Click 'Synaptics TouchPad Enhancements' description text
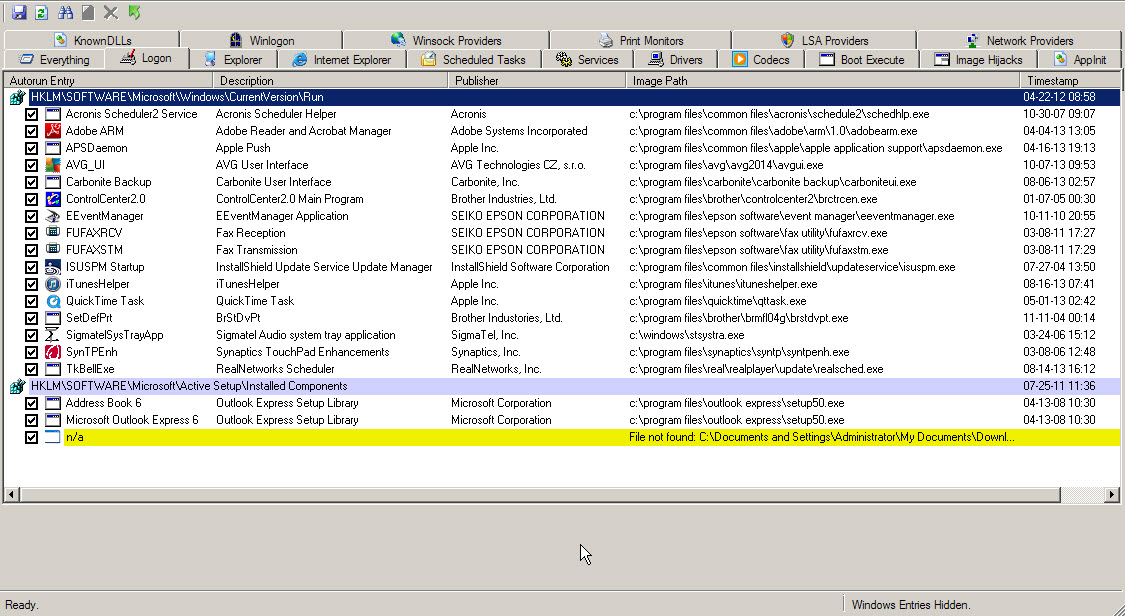This screenshot has height=616, width=1125. 302,352
